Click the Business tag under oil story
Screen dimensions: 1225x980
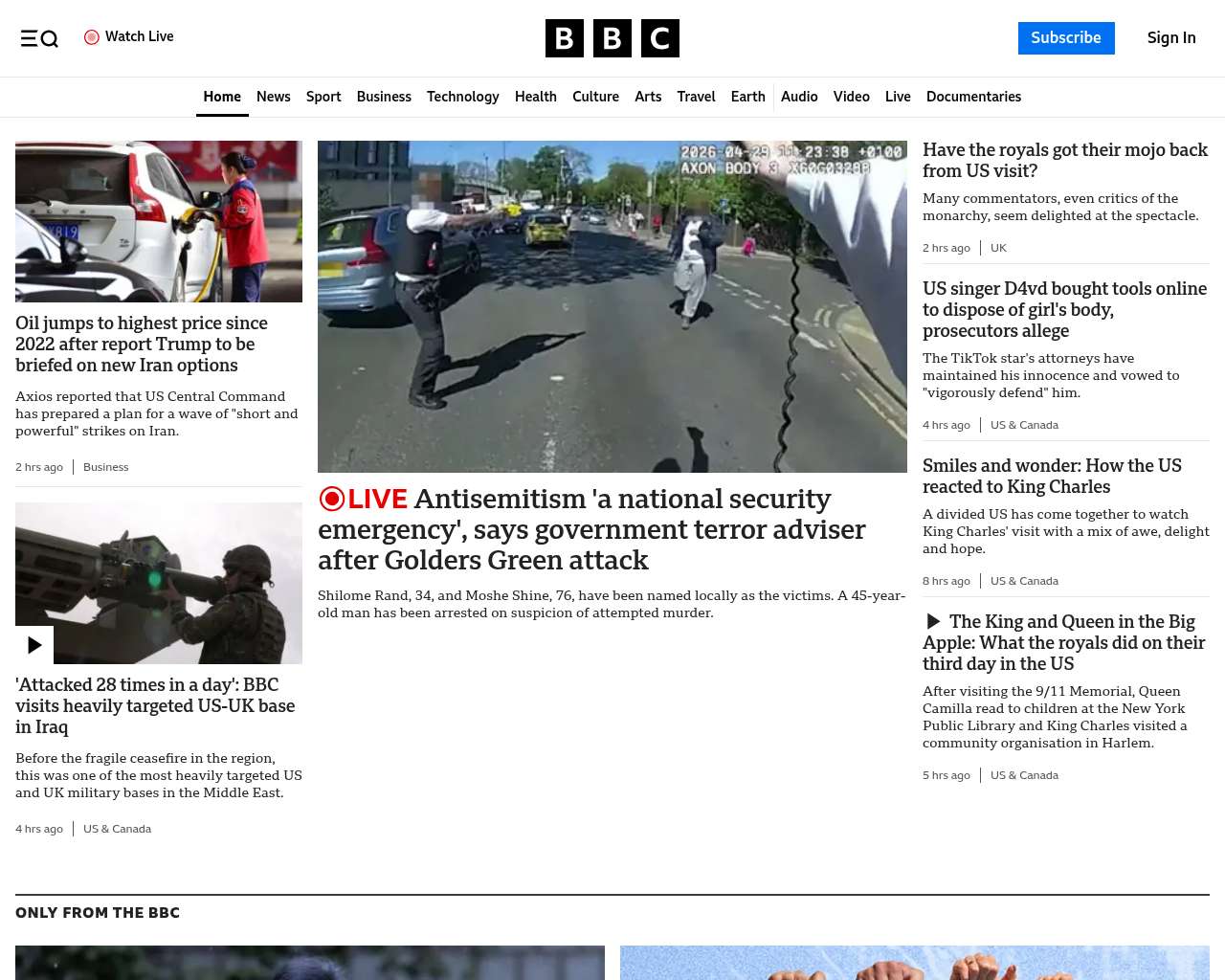tap(105, 467)
